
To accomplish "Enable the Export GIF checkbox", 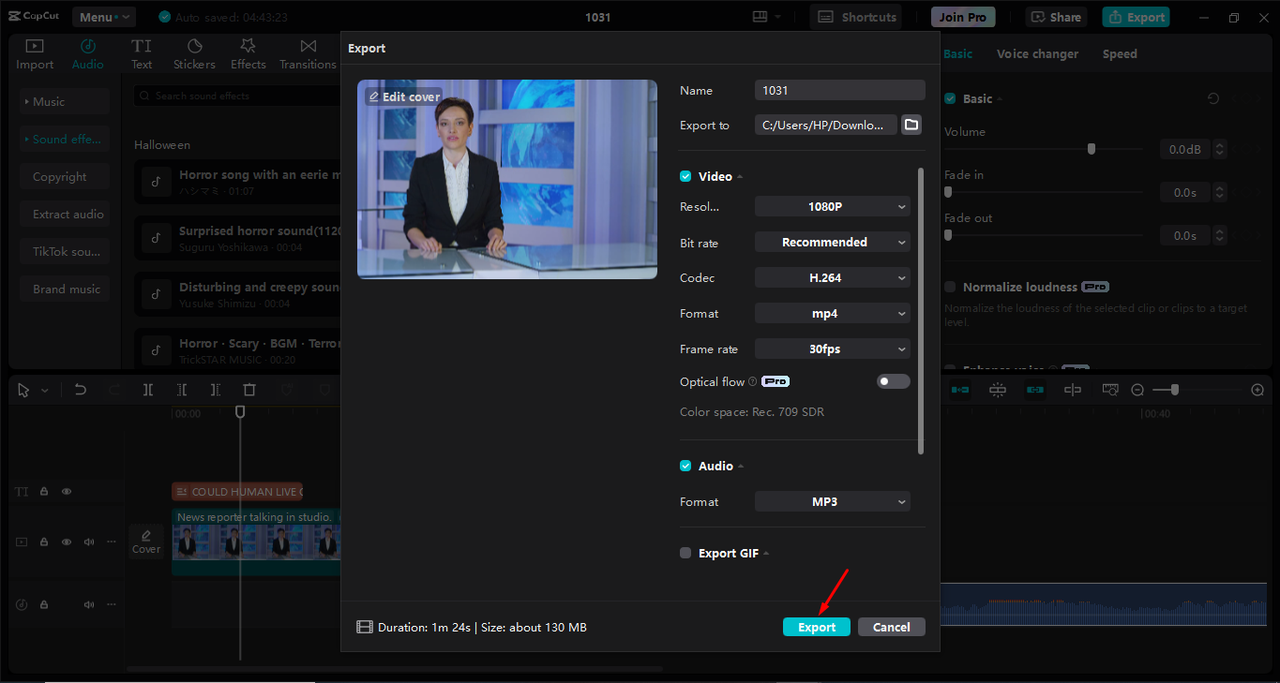I will click(x=686, y=553).
